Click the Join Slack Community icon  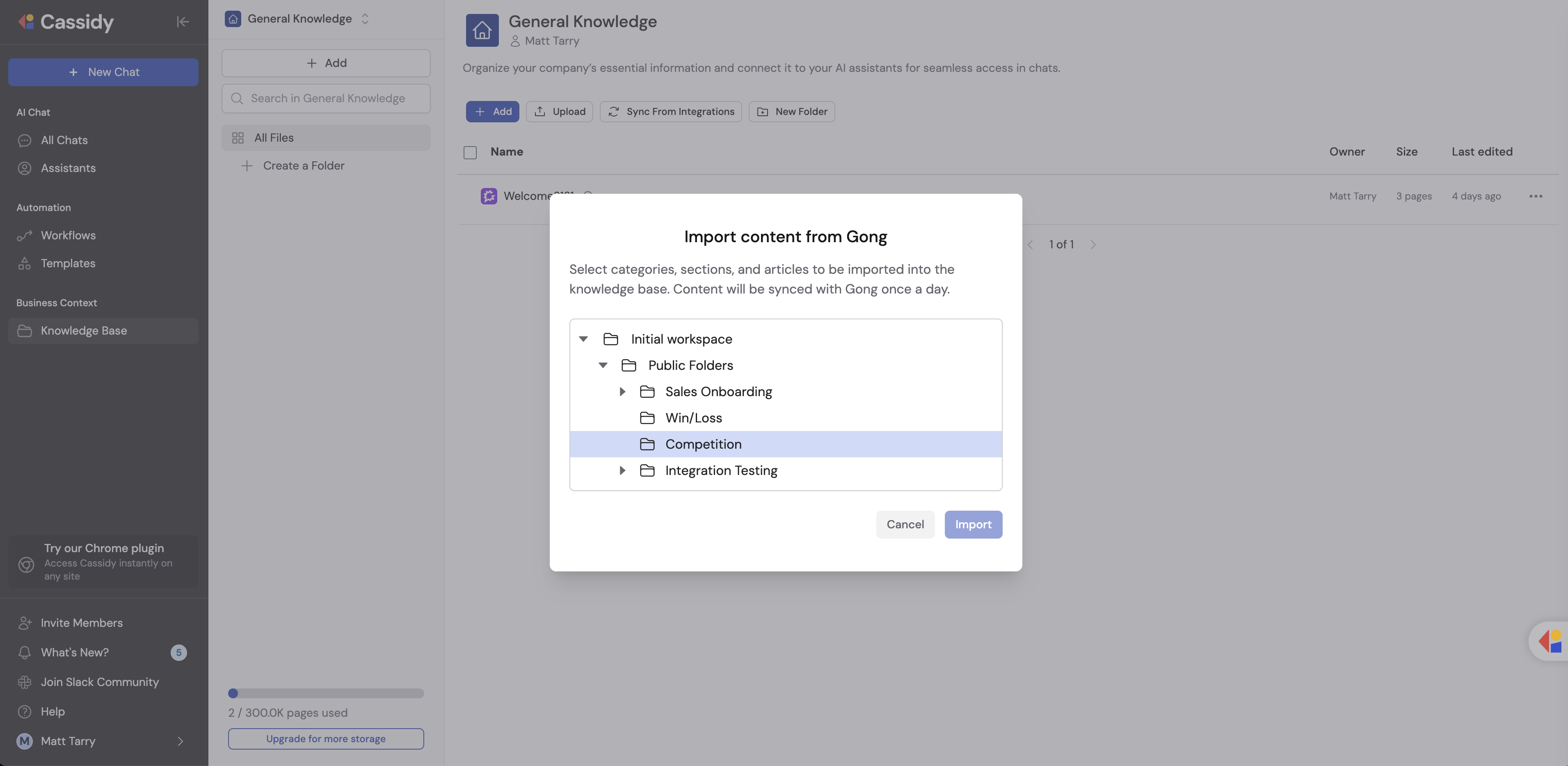(x=24, y=682)
